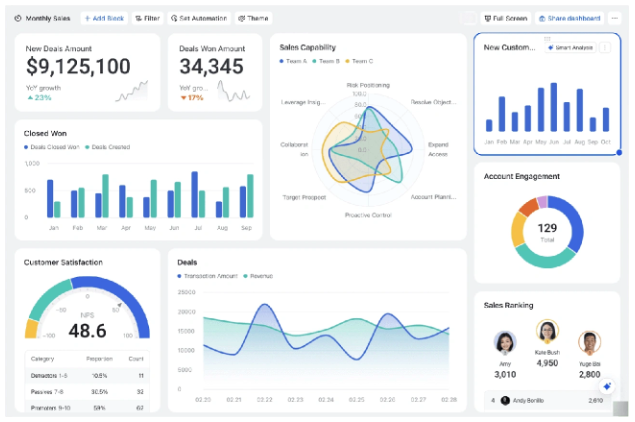Open the Set Automation menu
This screenshot has width=635, height=422.
[199, 18]
